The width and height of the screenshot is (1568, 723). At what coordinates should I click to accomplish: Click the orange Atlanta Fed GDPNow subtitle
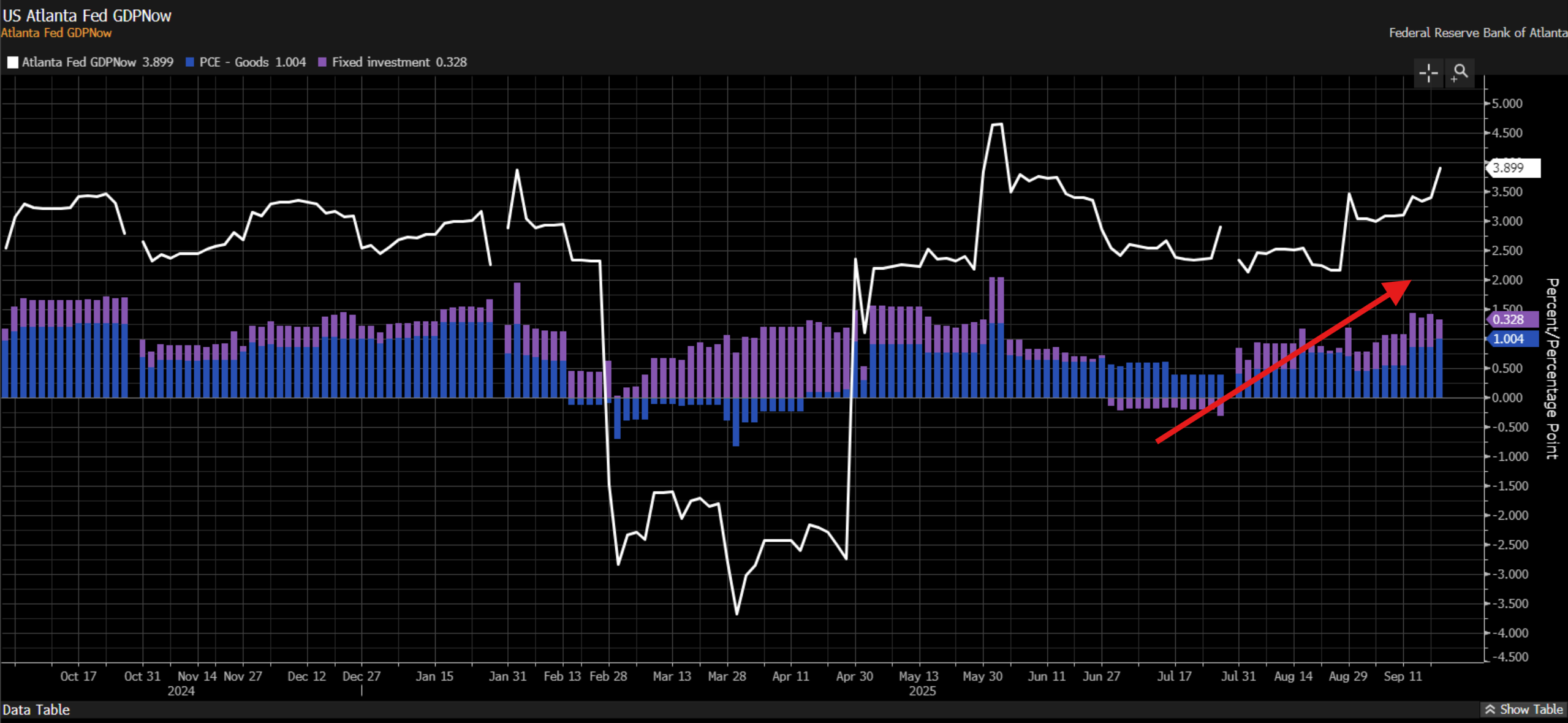pos(56,33)
